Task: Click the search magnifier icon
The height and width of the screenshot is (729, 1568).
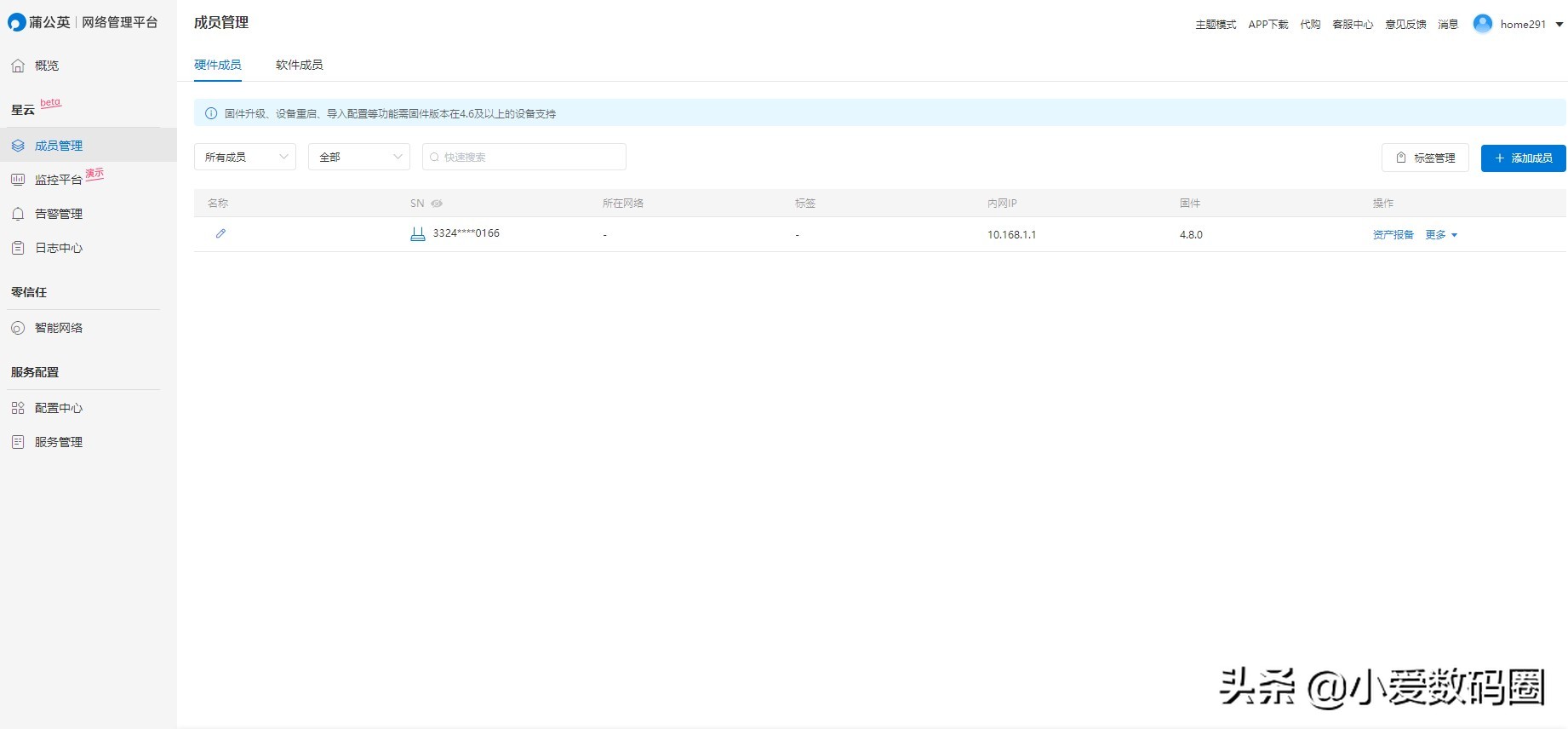Action: [434, 157]
